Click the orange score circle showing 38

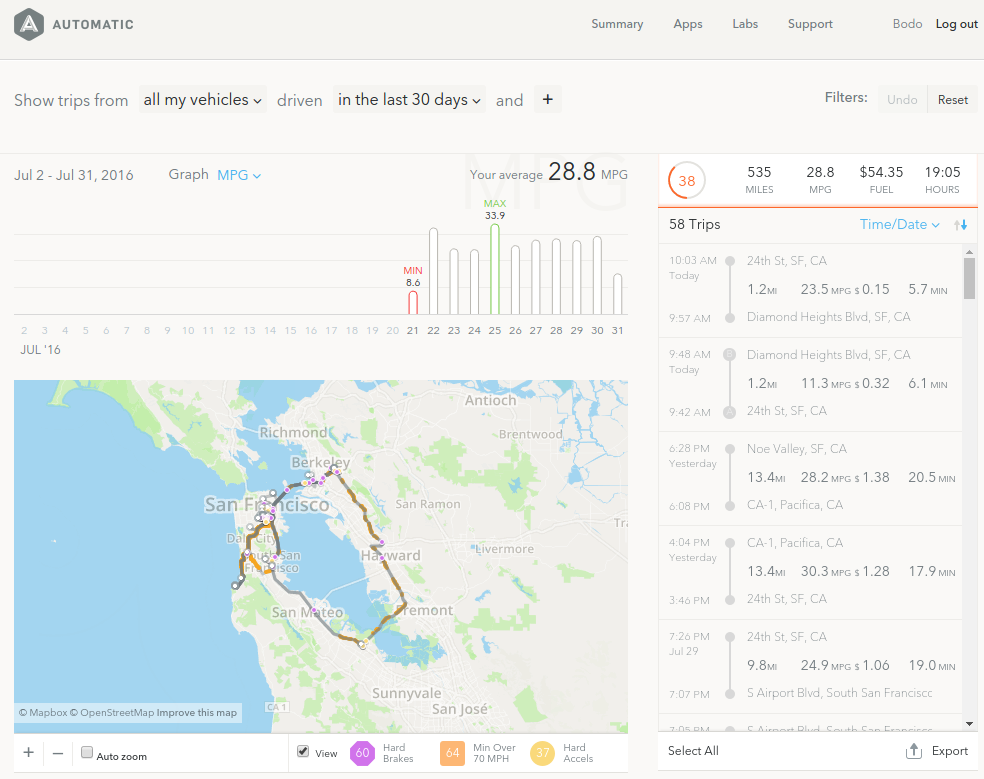tap(687, 181)
